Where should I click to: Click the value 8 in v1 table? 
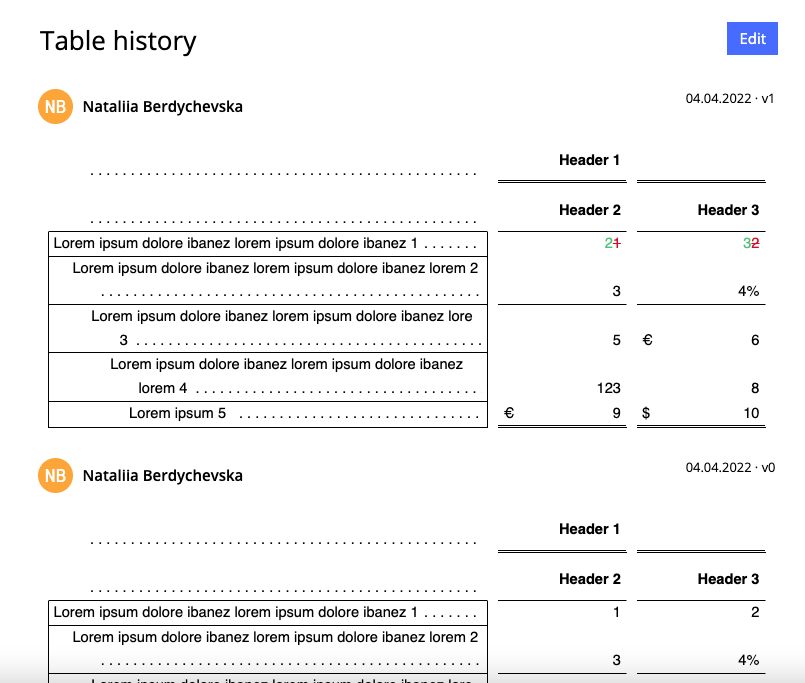755,388
